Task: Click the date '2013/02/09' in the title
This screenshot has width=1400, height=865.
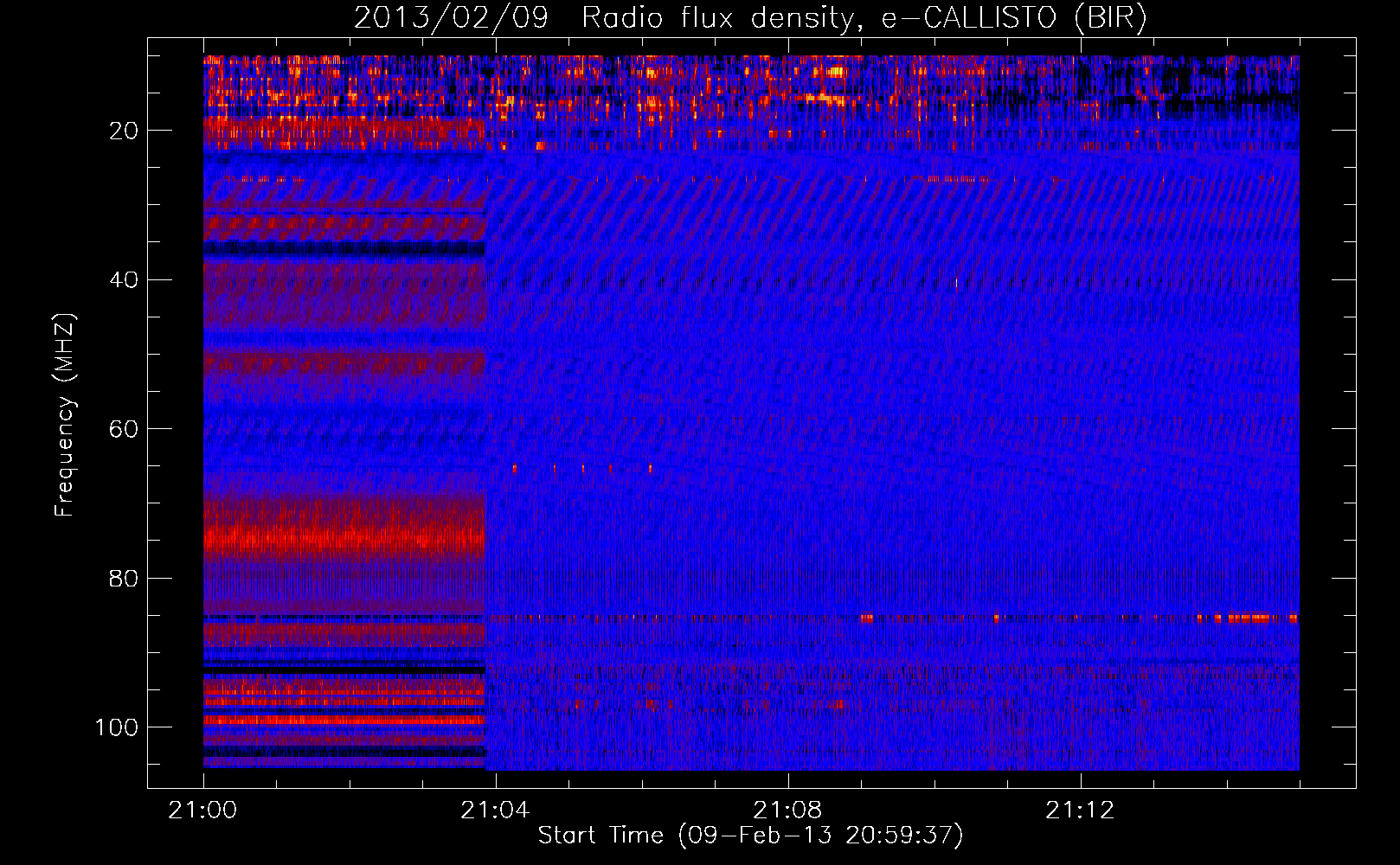Action: (451, 18)
